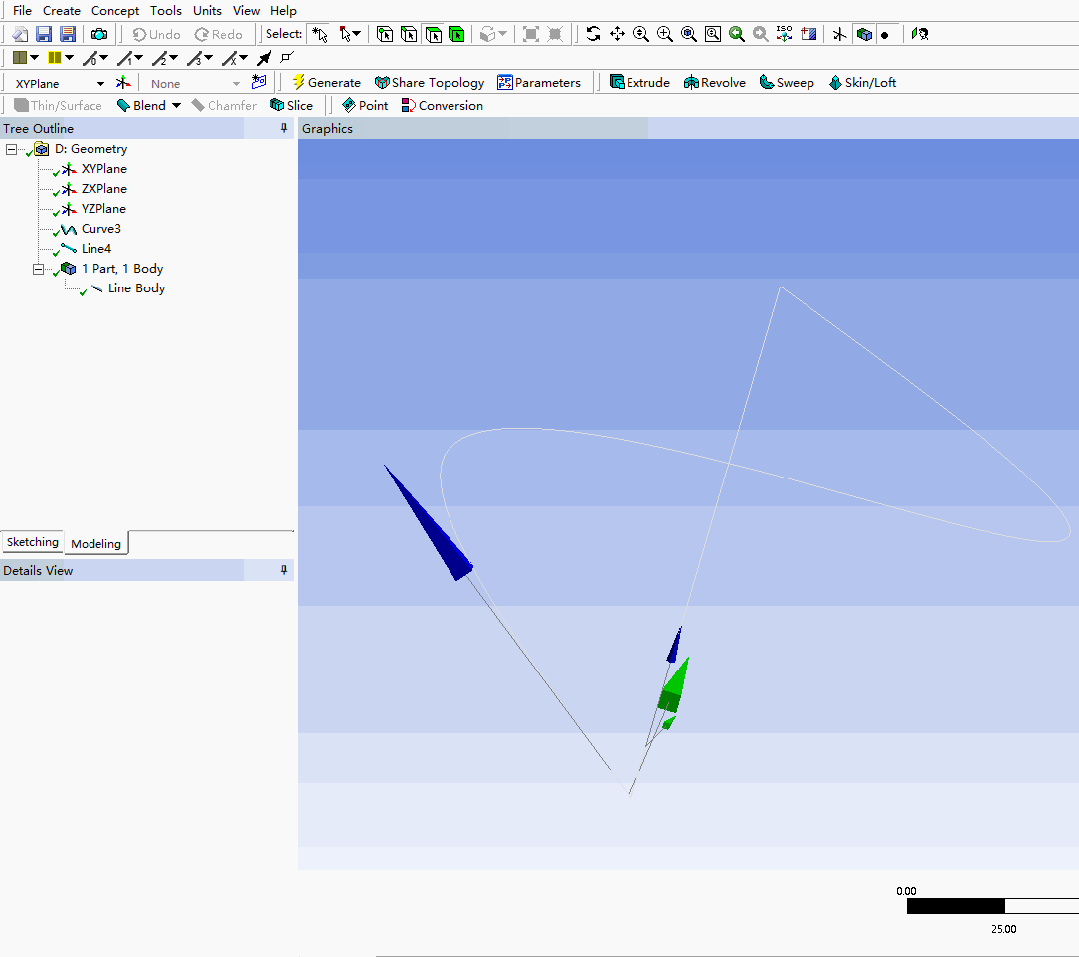Capture image with the camera icon

(99, 34)
